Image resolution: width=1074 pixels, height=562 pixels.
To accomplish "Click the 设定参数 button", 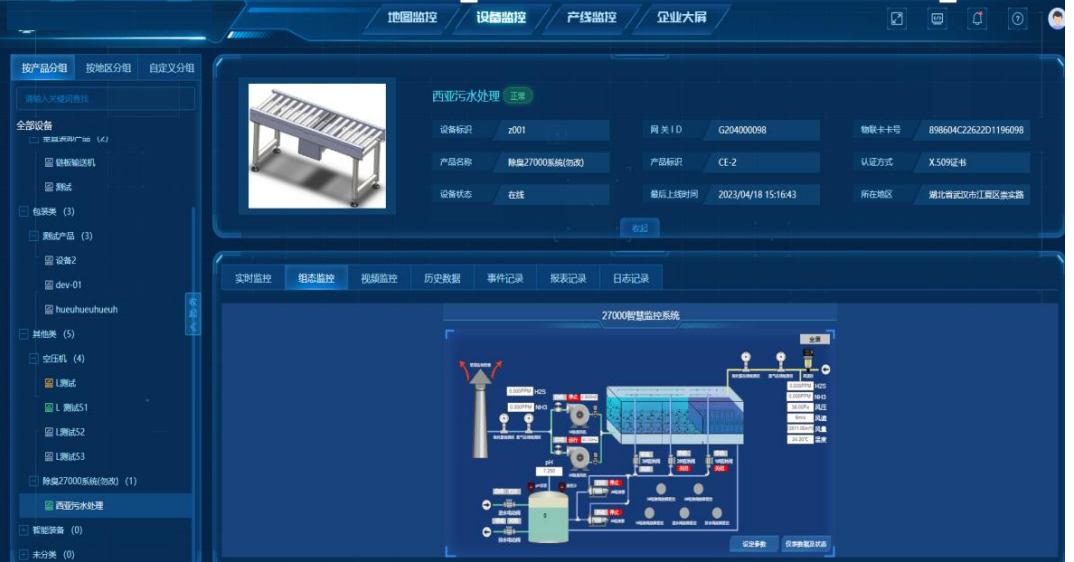I will (x=754, y=544).
